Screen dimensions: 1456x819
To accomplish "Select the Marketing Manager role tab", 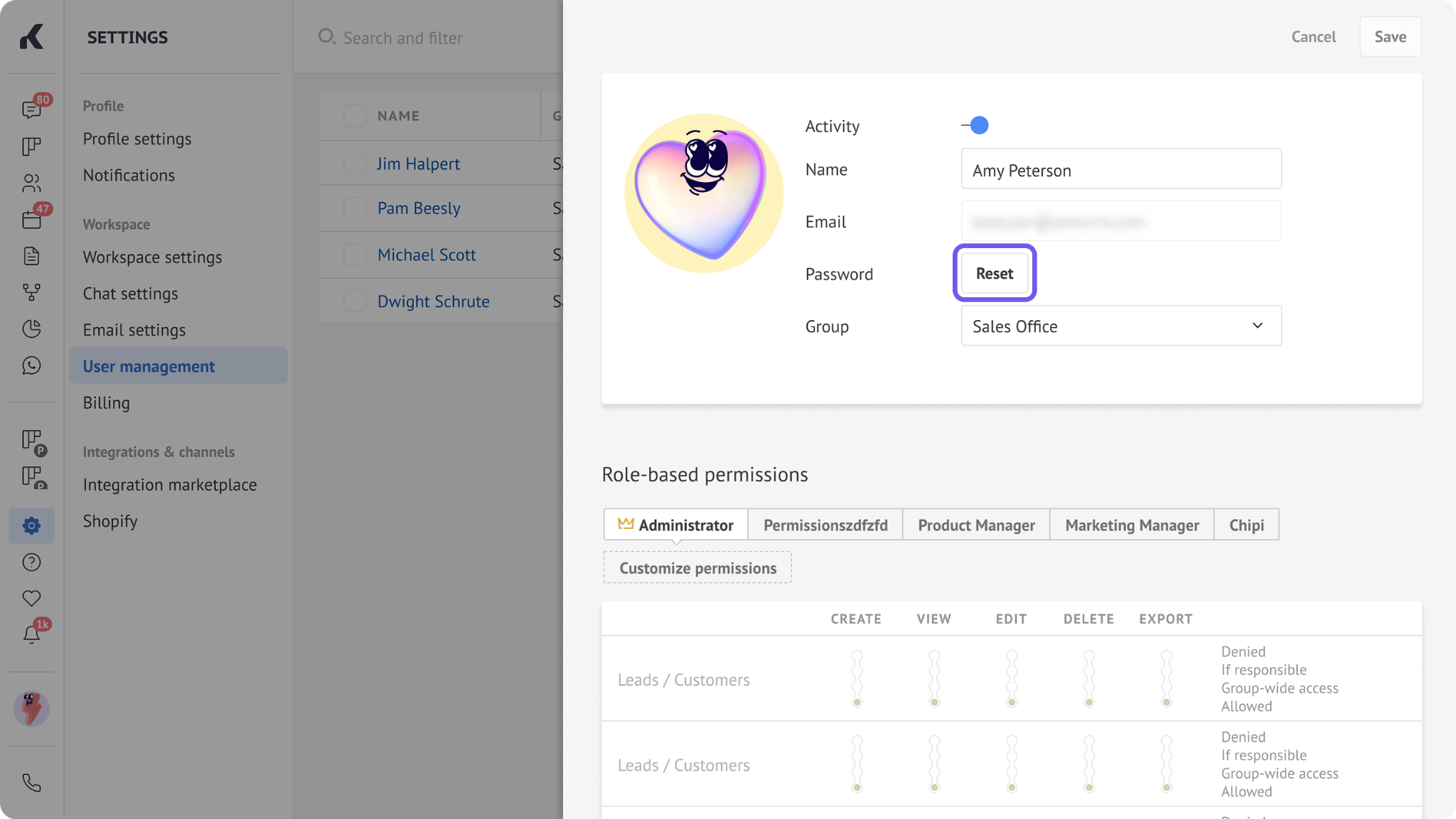I will click(1132, 525).
